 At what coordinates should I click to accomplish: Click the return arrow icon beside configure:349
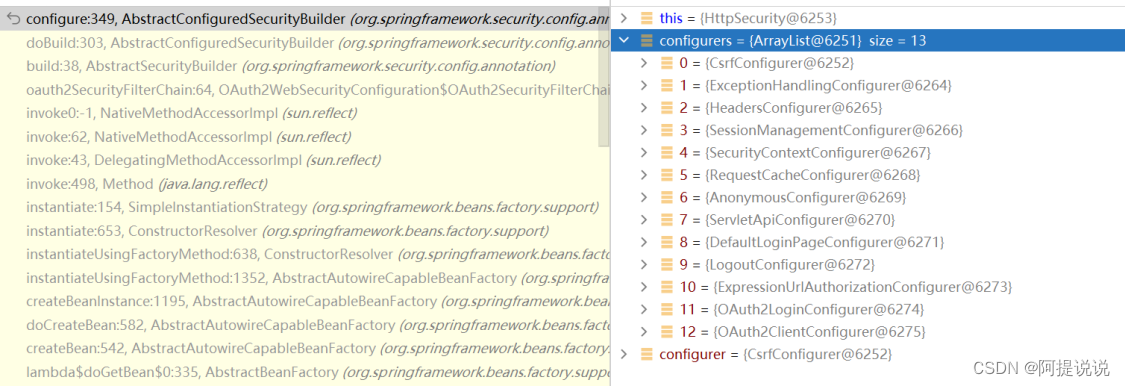coord(13,19)
